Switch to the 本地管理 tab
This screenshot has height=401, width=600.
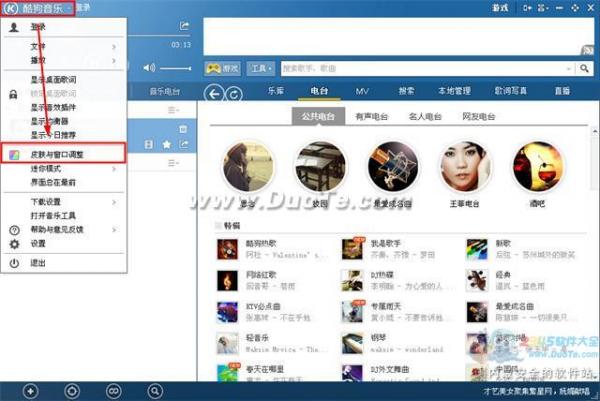click(x=454, y=91)
